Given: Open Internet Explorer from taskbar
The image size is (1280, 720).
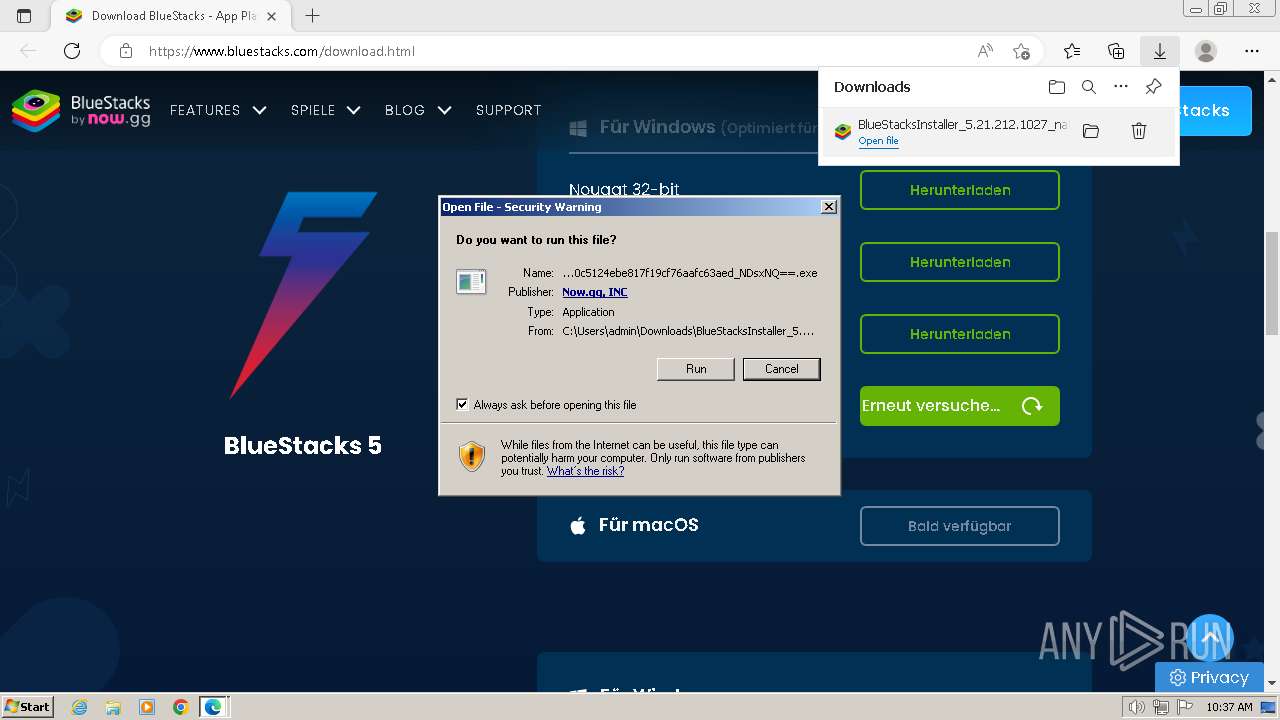Looking at the screenshot, I should [x=79, y=707].
